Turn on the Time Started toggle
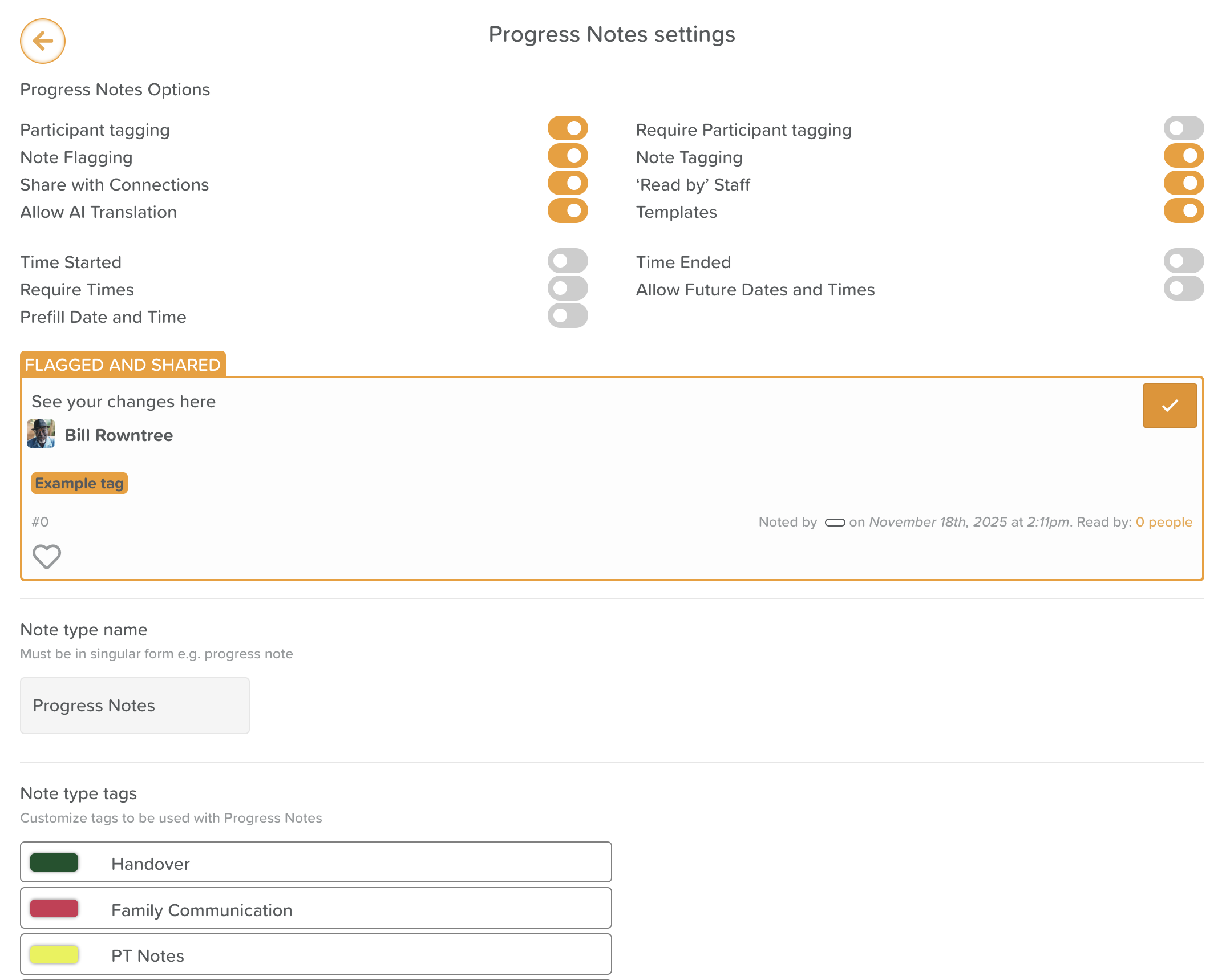 pyautogui.click(x=568, y=261)
